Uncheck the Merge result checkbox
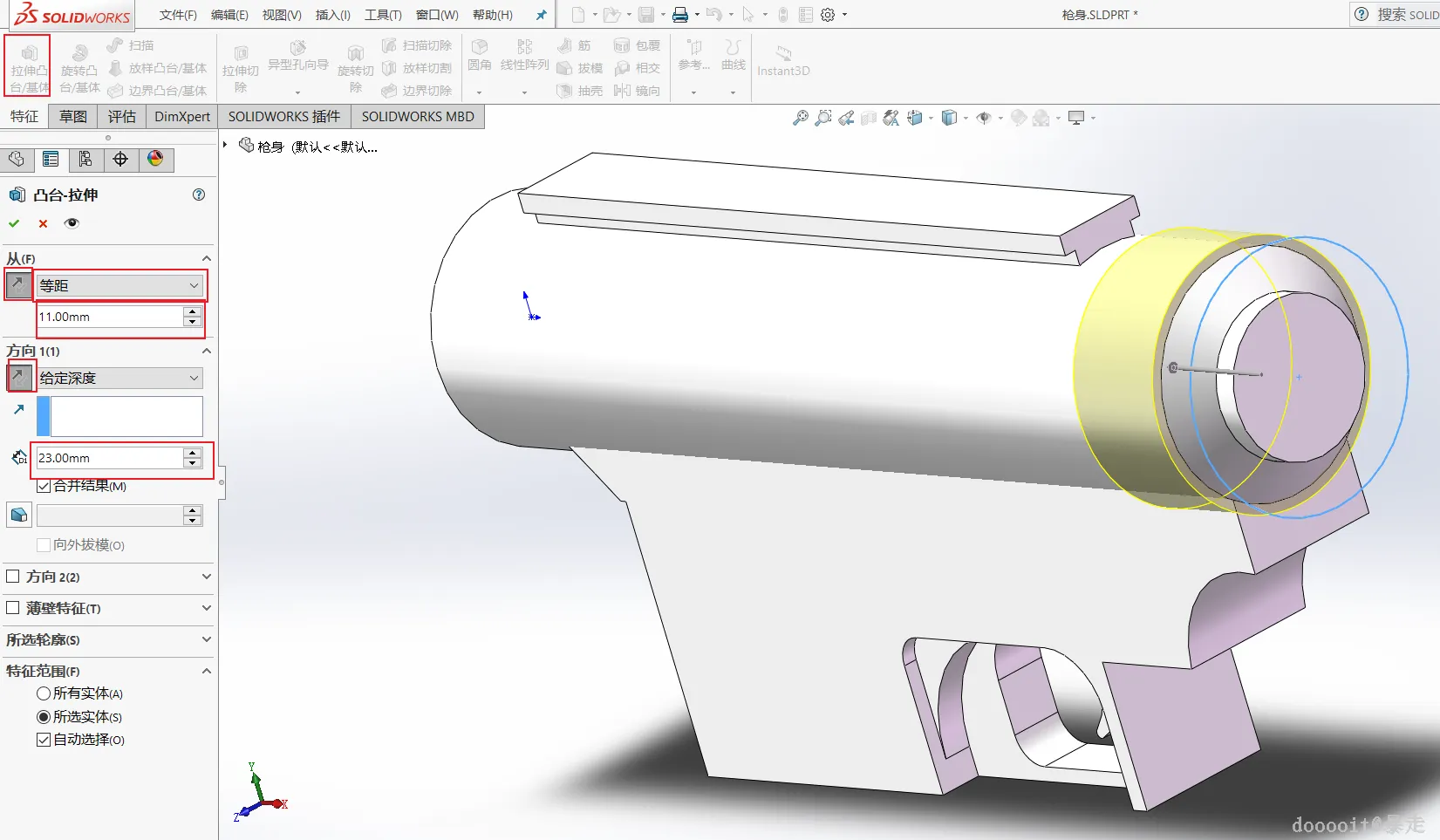Screen dimensions: 1440x840 click(44, 486)
